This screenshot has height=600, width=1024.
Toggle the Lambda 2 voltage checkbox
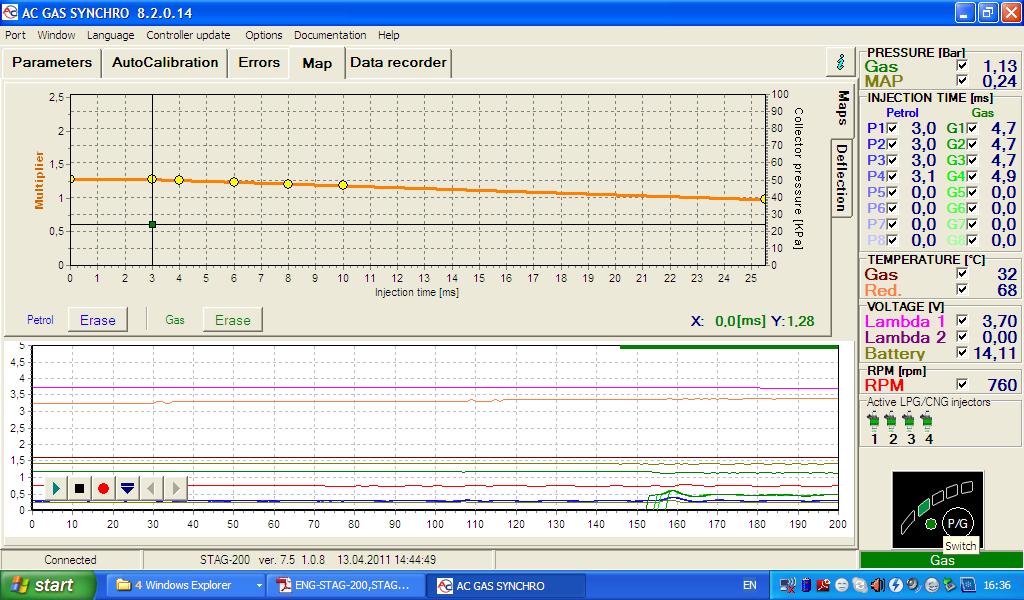961,337
